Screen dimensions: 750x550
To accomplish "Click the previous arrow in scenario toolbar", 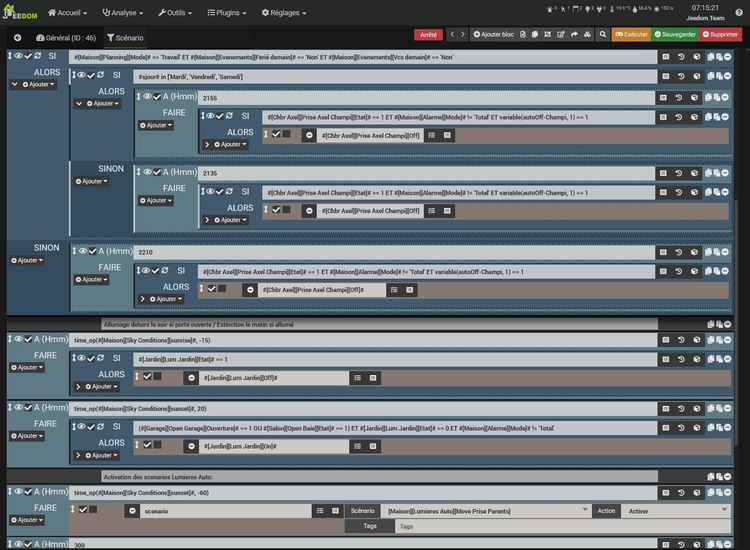I will pos(451,34).
